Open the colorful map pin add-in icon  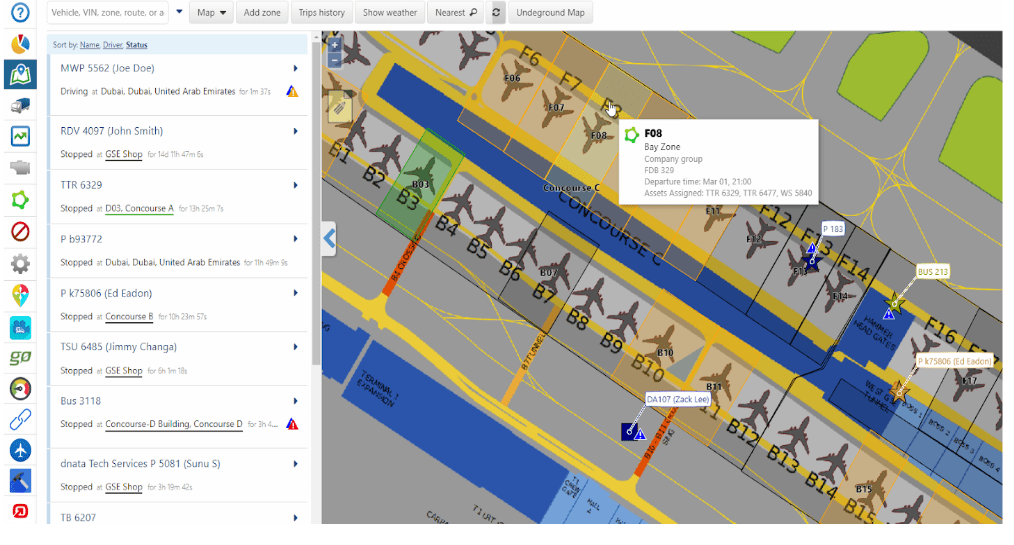[x=20, y=295]
